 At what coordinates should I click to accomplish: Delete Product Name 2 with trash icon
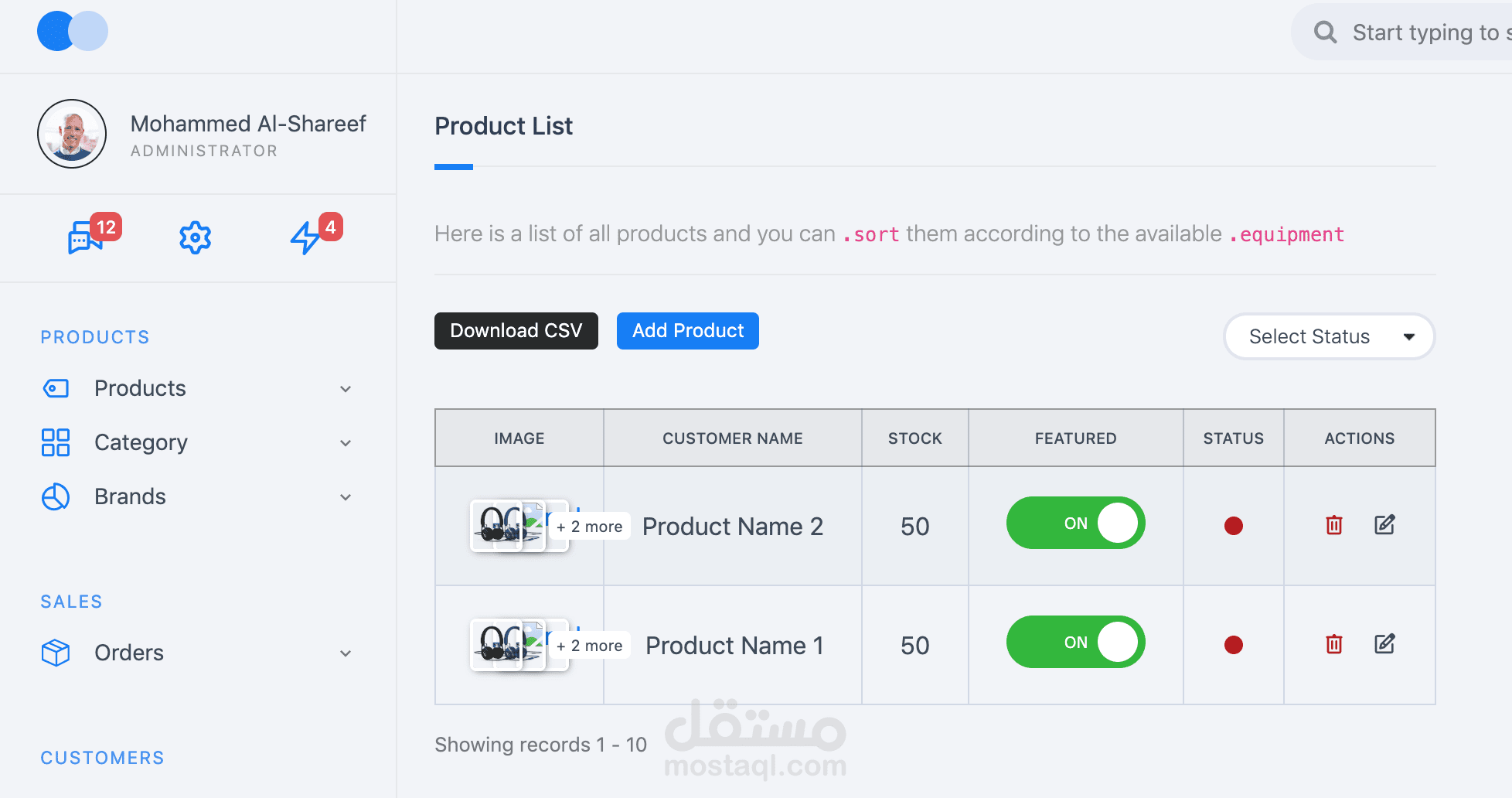[x=1333, y=525]
